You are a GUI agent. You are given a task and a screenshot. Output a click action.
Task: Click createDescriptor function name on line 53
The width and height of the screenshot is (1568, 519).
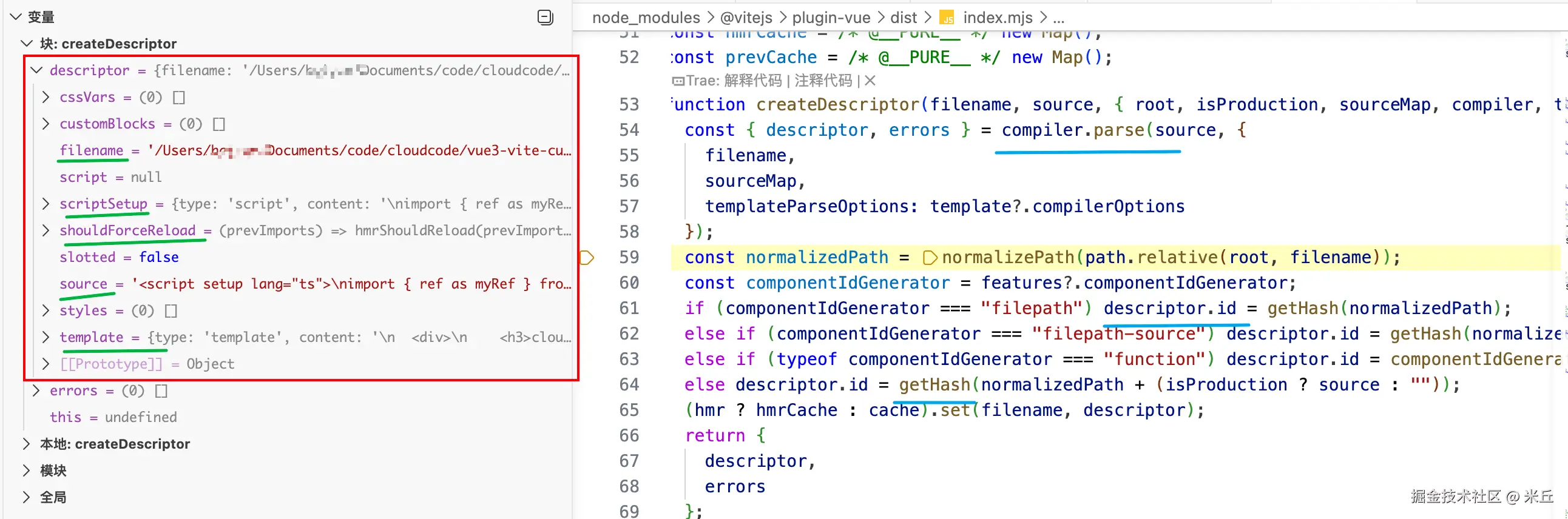click(x=837, y=105)
